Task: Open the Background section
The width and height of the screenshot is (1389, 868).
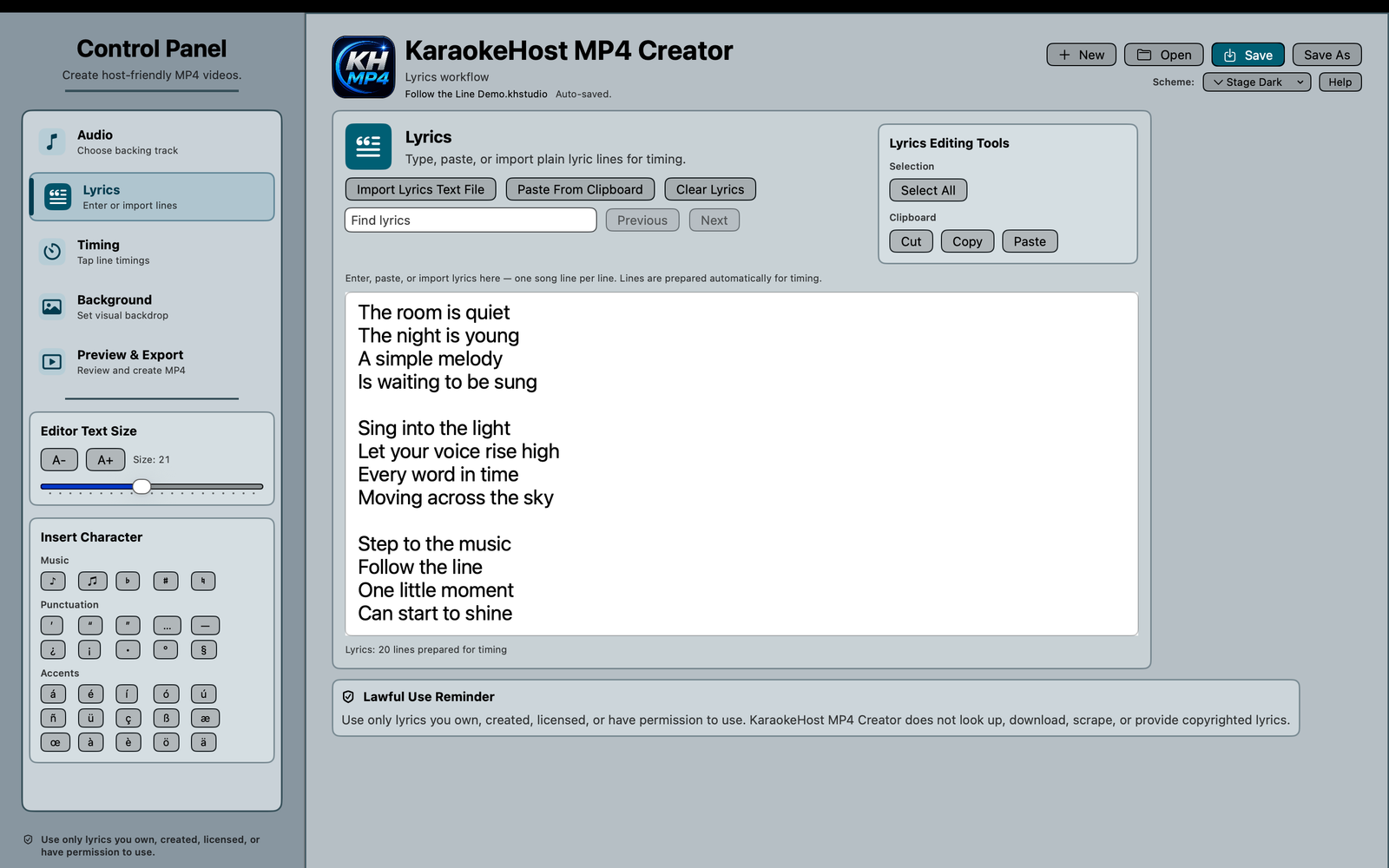Action: [152, 306]
